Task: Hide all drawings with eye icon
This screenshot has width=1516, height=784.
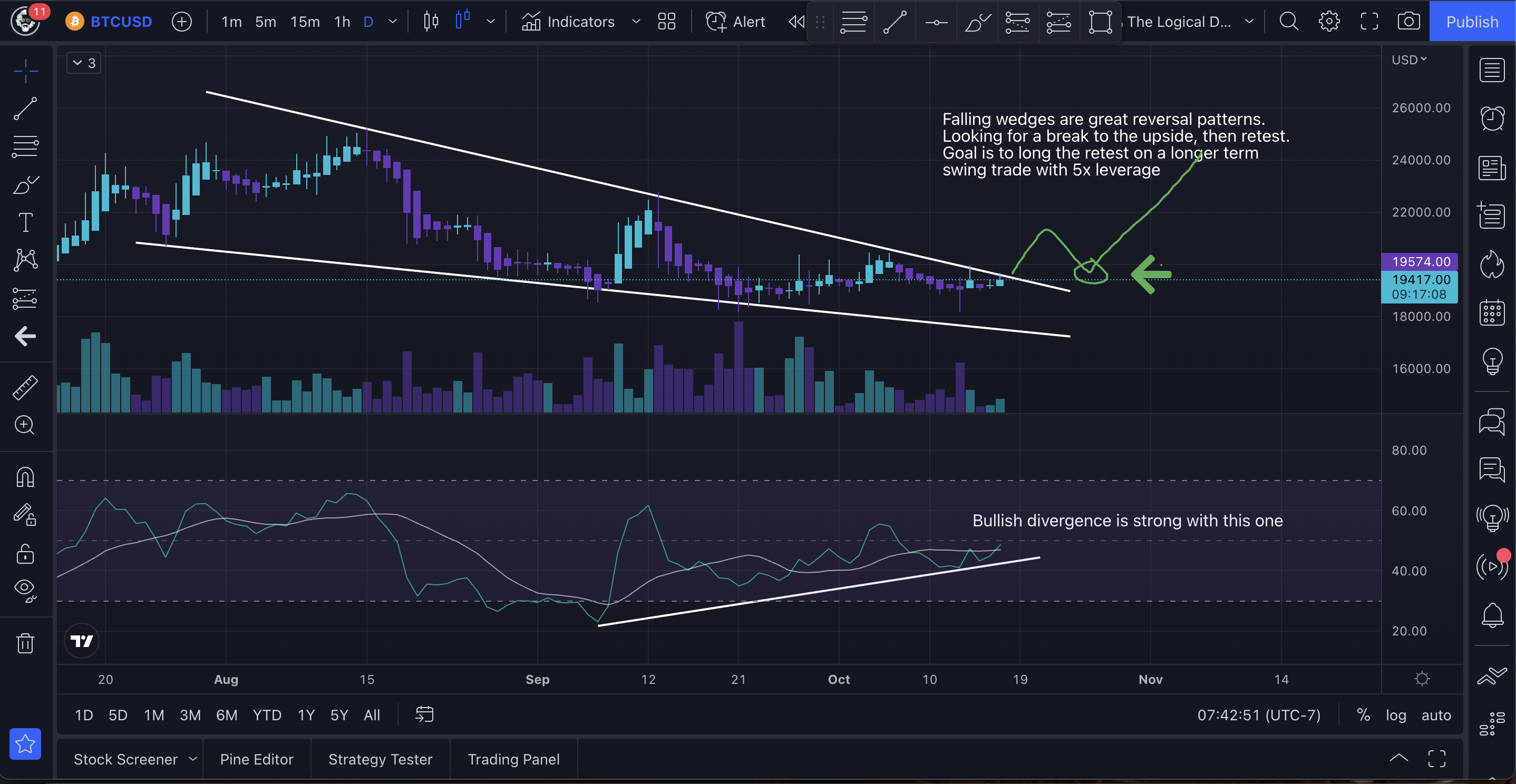Action: (25, 591)
